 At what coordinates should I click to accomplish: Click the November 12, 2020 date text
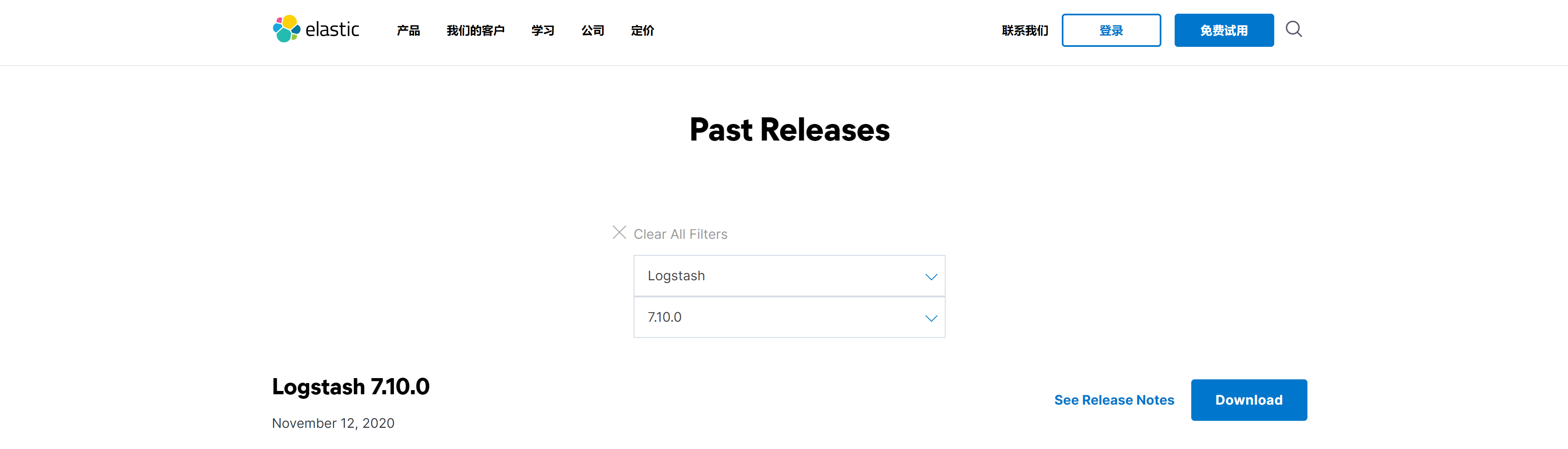tap(333, 423)
